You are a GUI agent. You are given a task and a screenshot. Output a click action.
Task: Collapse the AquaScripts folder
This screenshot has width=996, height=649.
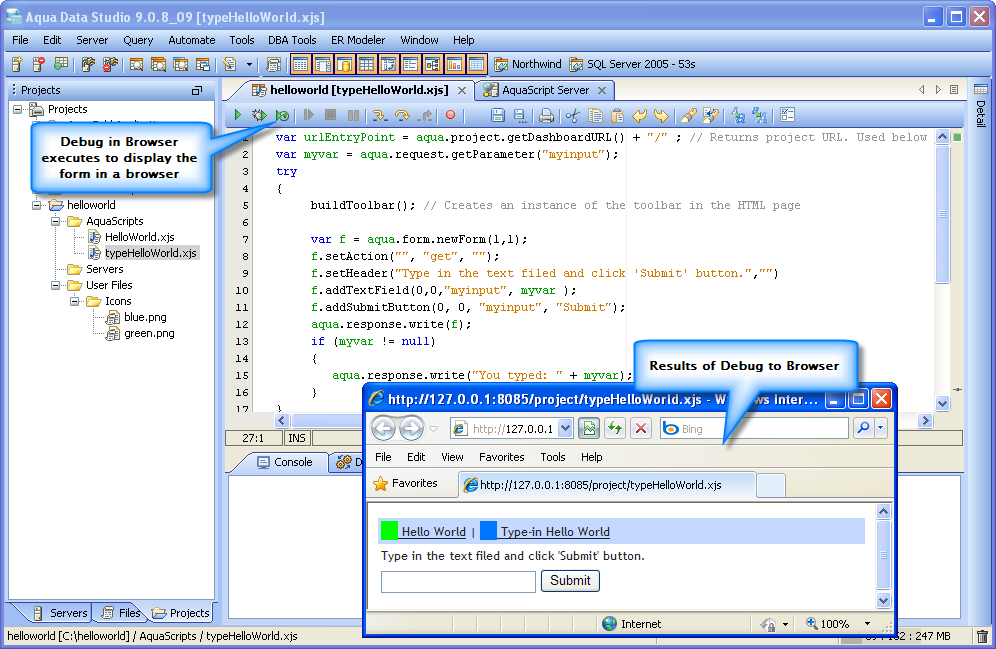[x=56, y=221]
